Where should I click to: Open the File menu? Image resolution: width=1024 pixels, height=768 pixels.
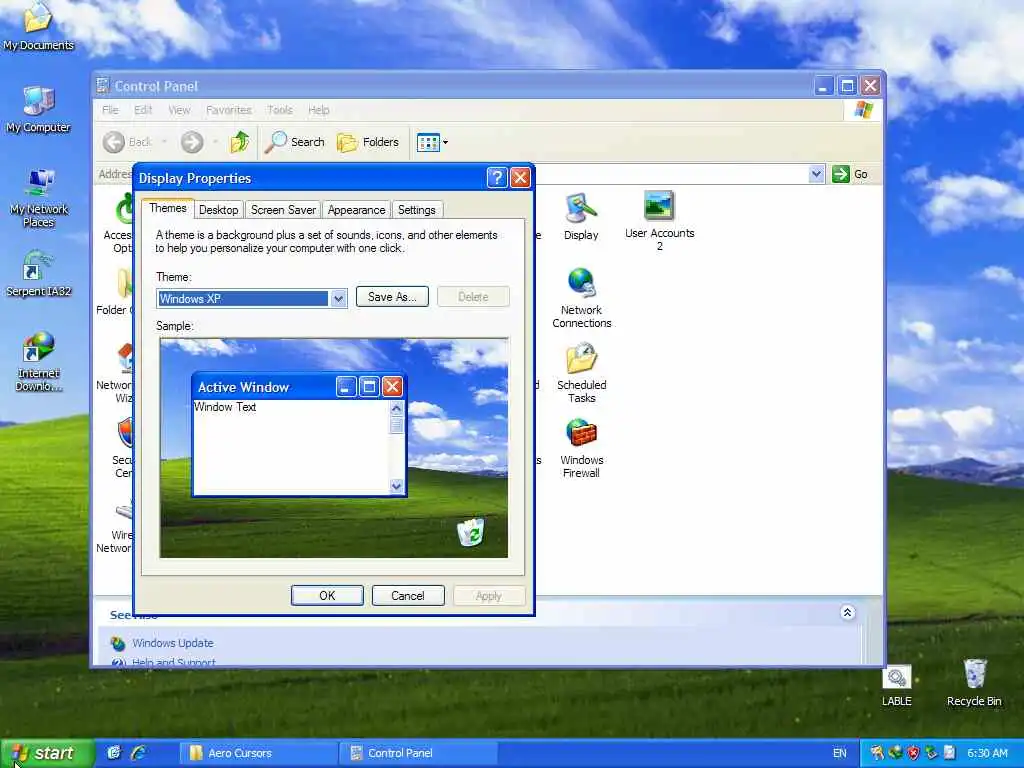tap(110, 110)
